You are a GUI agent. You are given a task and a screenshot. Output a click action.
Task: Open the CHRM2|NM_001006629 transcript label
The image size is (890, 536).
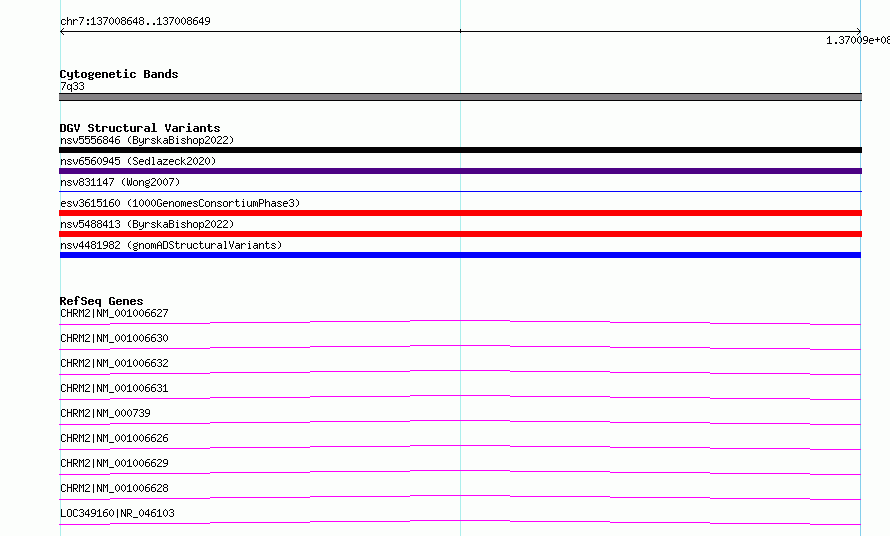pos(114,463)
